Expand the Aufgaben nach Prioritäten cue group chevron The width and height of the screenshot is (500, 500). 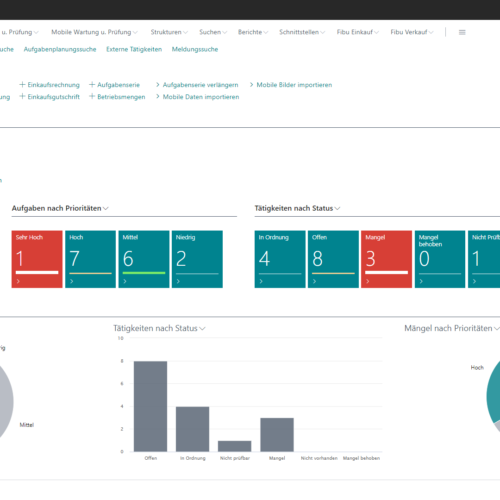click(x=106, y=208)
